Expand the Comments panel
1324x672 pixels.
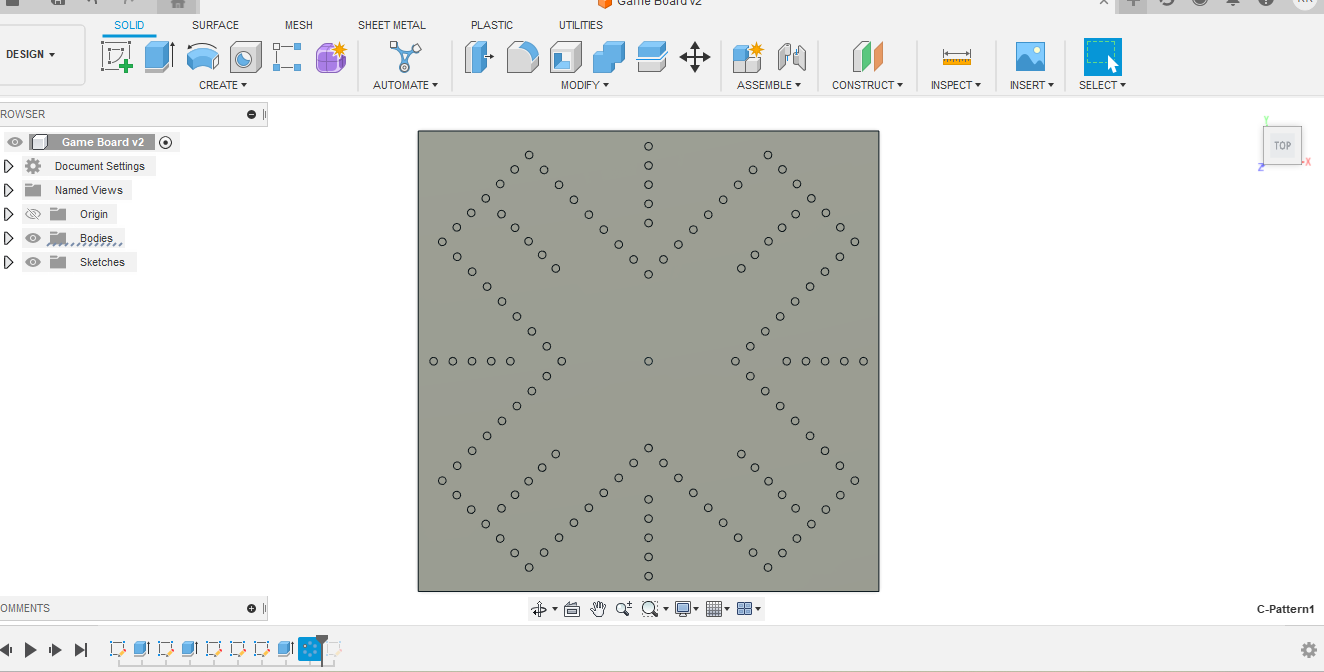tap(252, 608)
